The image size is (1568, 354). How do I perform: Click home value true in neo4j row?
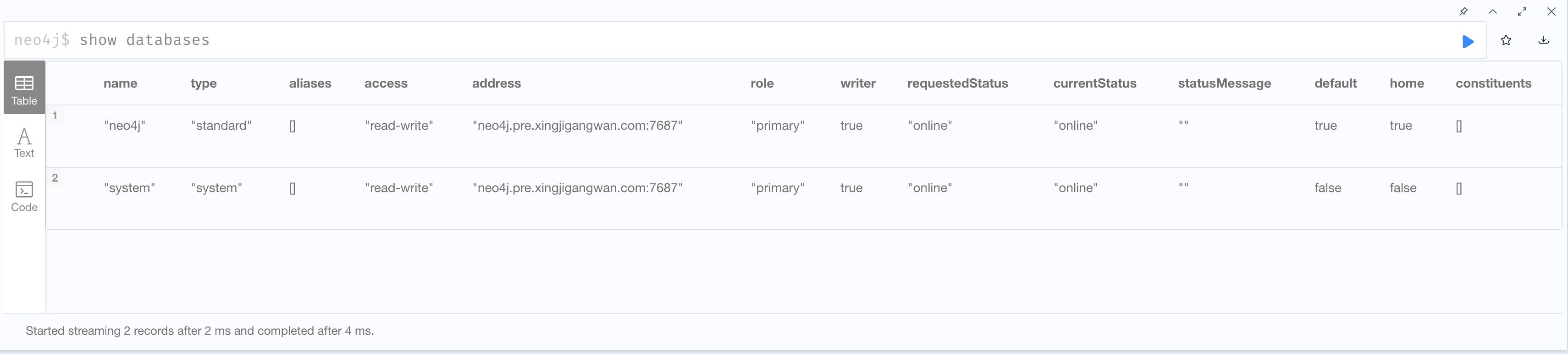(1401, 126)
